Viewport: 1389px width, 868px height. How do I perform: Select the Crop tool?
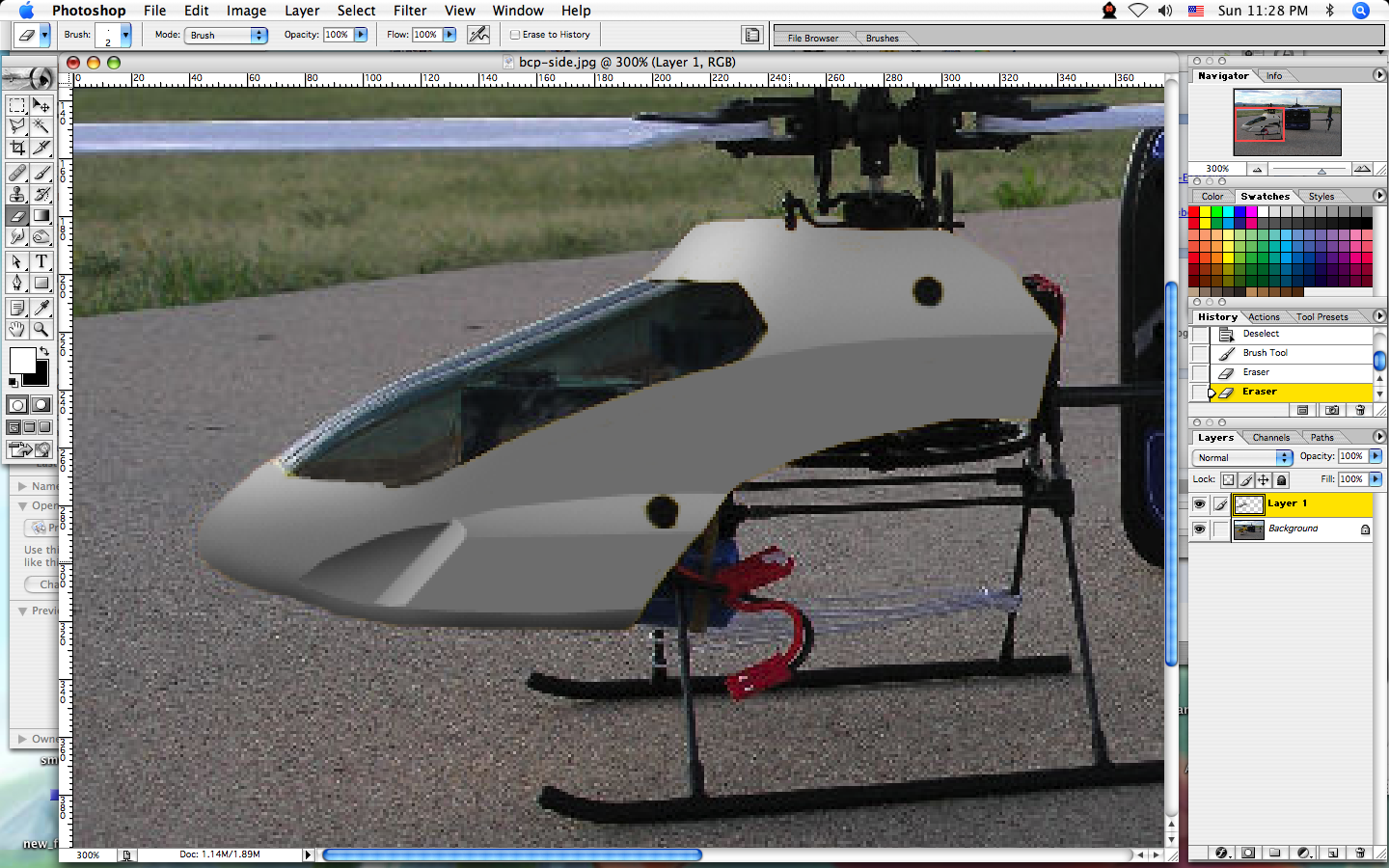point(17,148)
